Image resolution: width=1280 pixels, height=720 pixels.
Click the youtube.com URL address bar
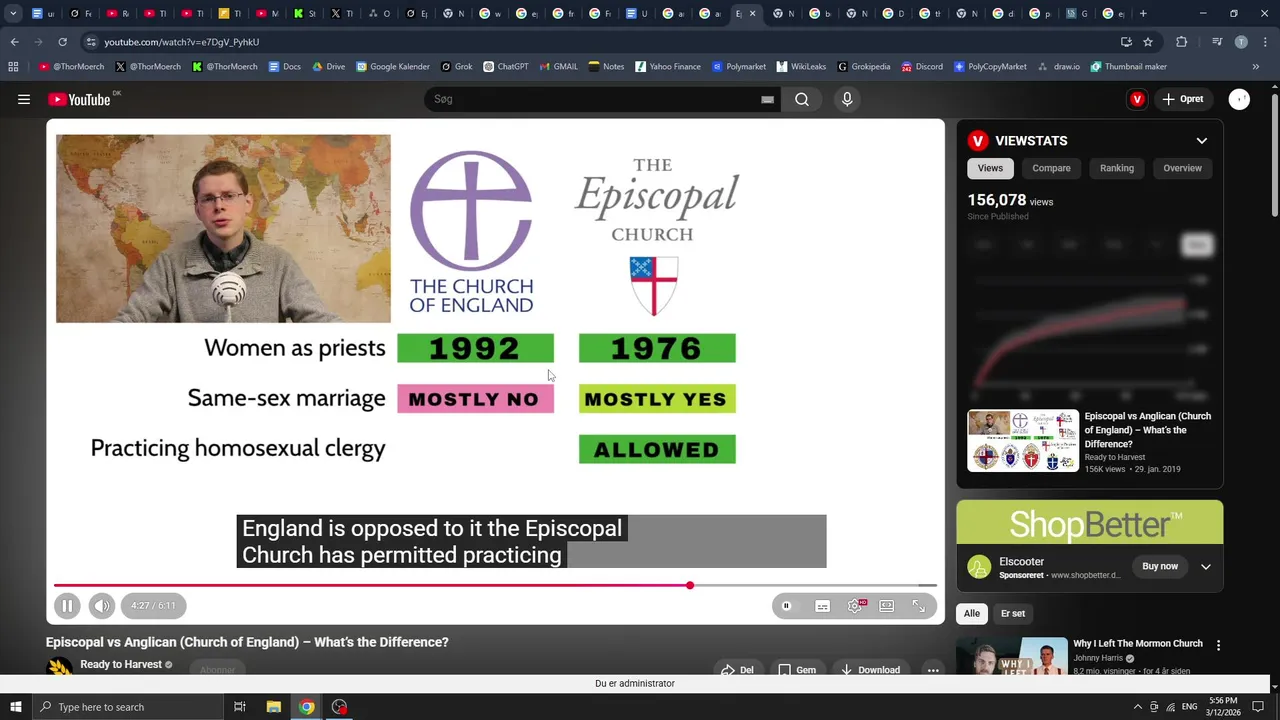tap(600, 42)
